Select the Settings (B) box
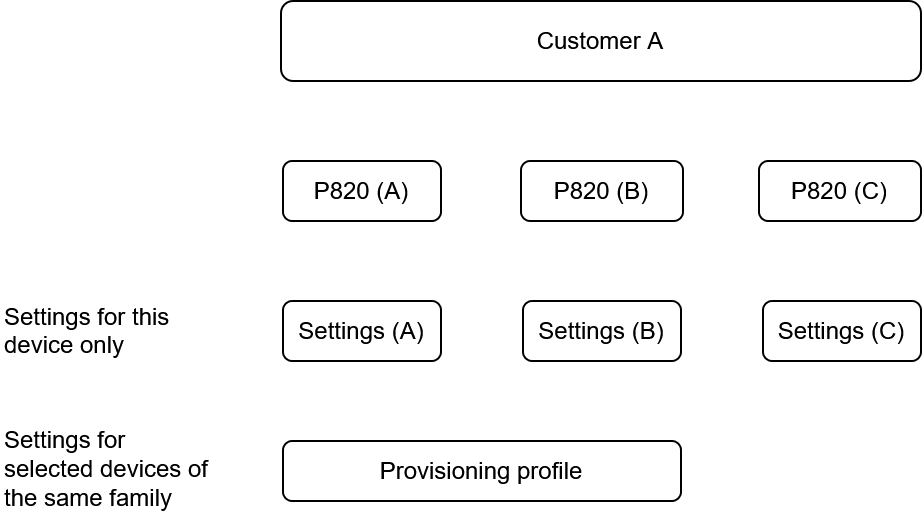The width and height of the screenshot is (922, 512). click(x=602, y=331)
